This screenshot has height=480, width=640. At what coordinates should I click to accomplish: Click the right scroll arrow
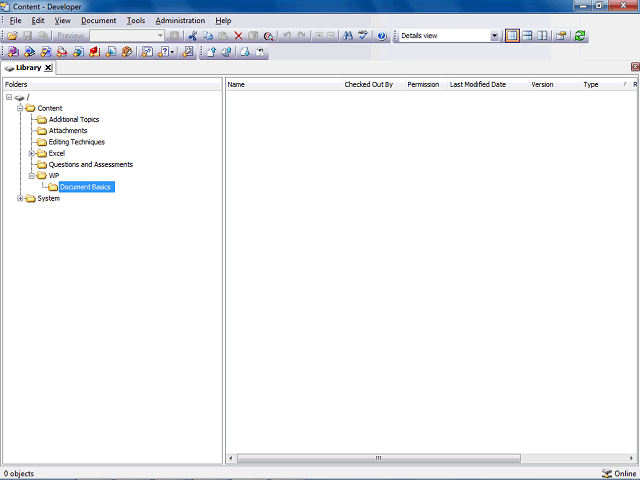[x=631, y=458]
